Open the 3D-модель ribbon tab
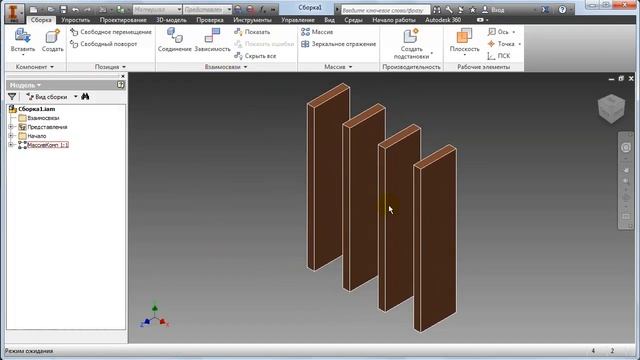The width and height of the screenshot is (640, 360). pos(171,20)
